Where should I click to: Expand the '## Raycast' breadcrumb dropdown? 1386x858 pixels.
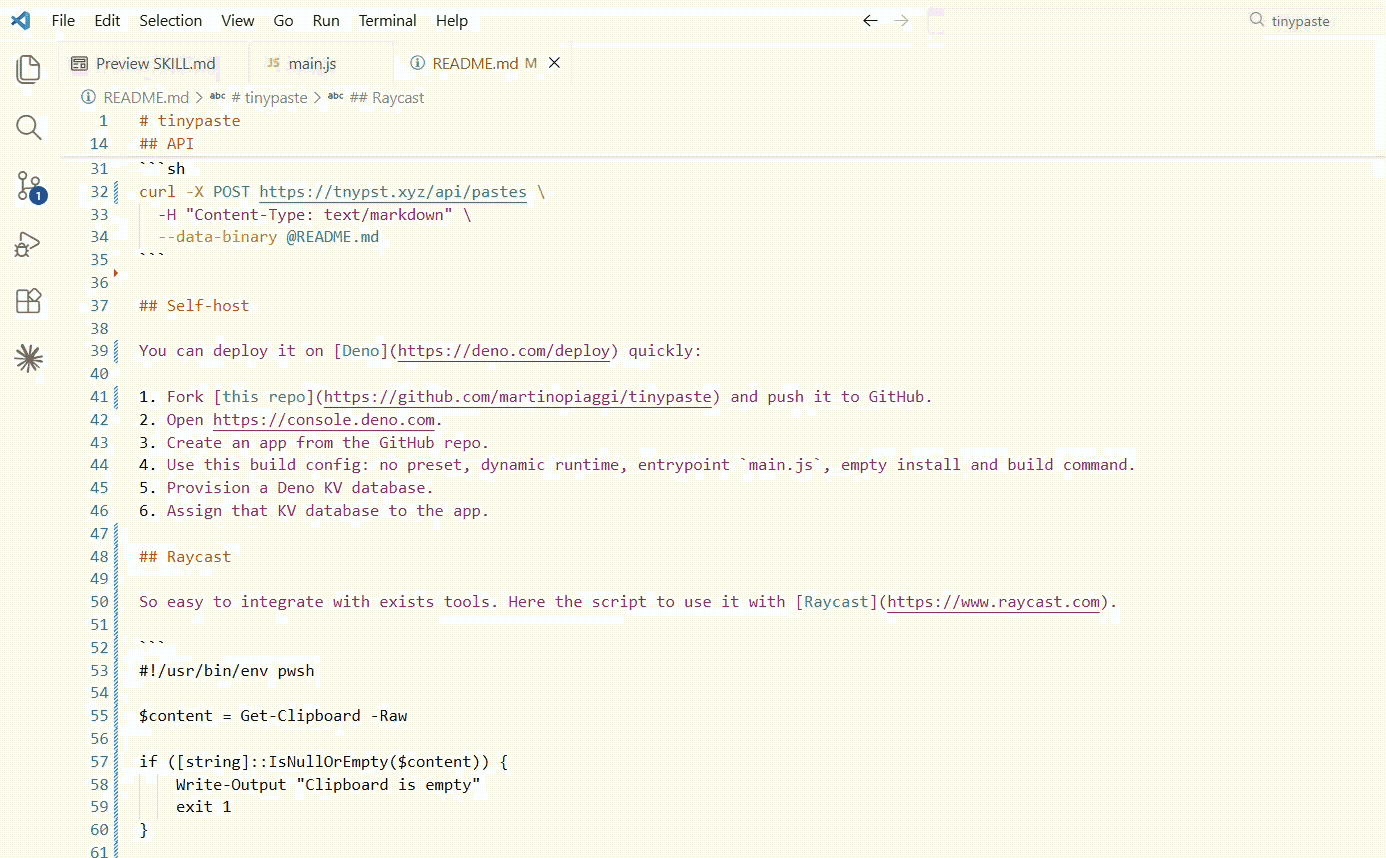376,98
